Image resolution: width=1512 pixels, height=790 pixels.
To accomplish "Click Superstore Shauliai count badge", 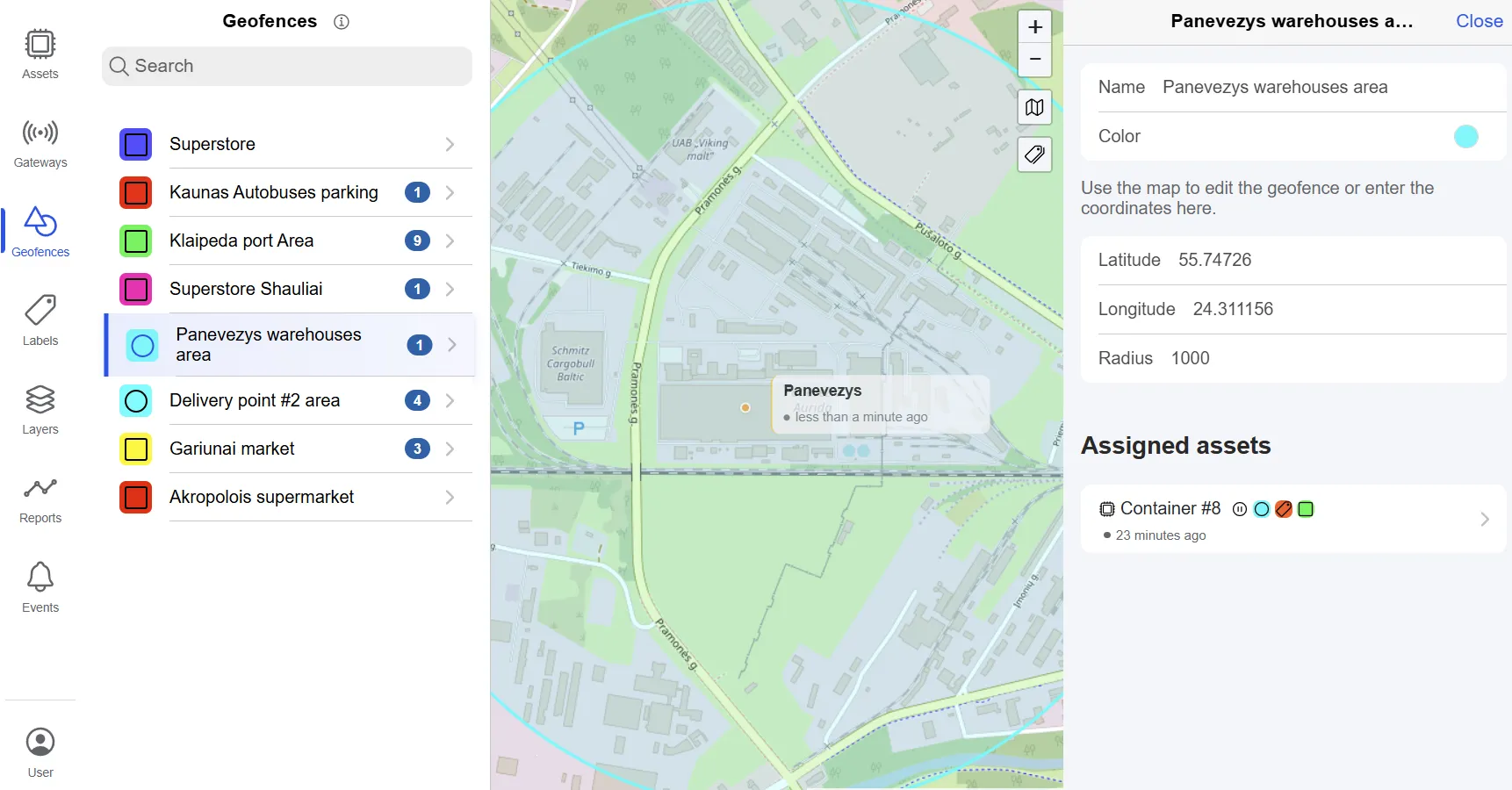I will coord(417,289).
